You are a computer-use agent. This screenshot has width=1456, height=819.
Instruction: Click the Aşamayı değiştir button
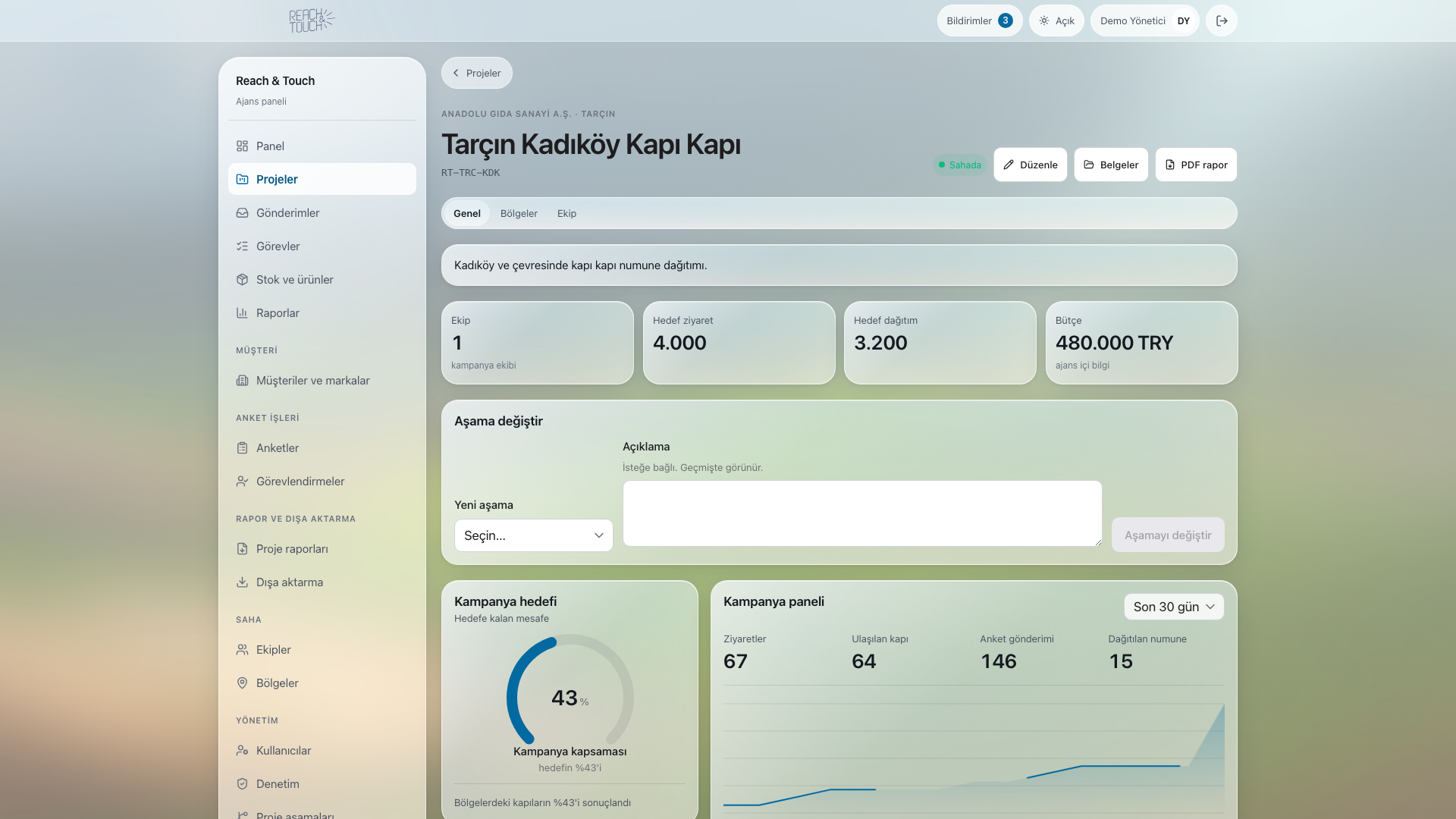pyautogui.click(x=1168, y=535)
